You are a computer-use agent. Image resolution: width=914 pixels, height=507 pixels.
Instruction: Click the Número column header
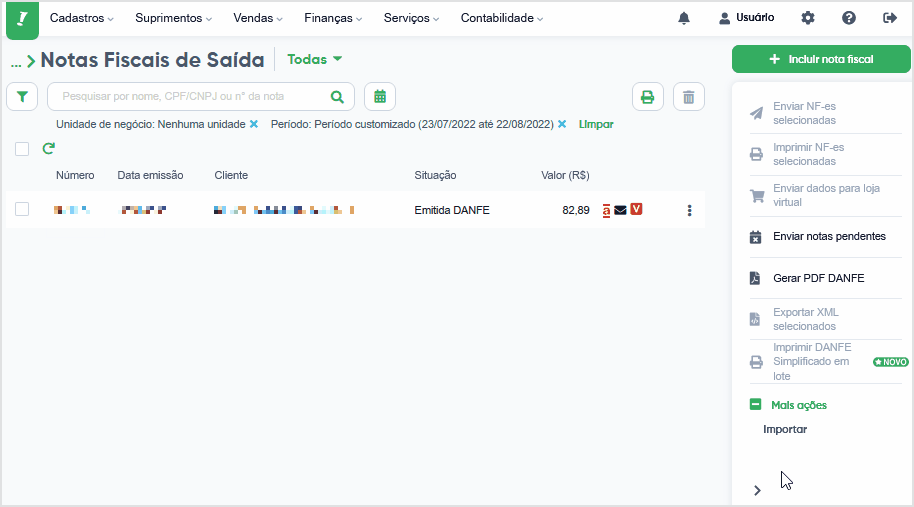click(75, 175)
